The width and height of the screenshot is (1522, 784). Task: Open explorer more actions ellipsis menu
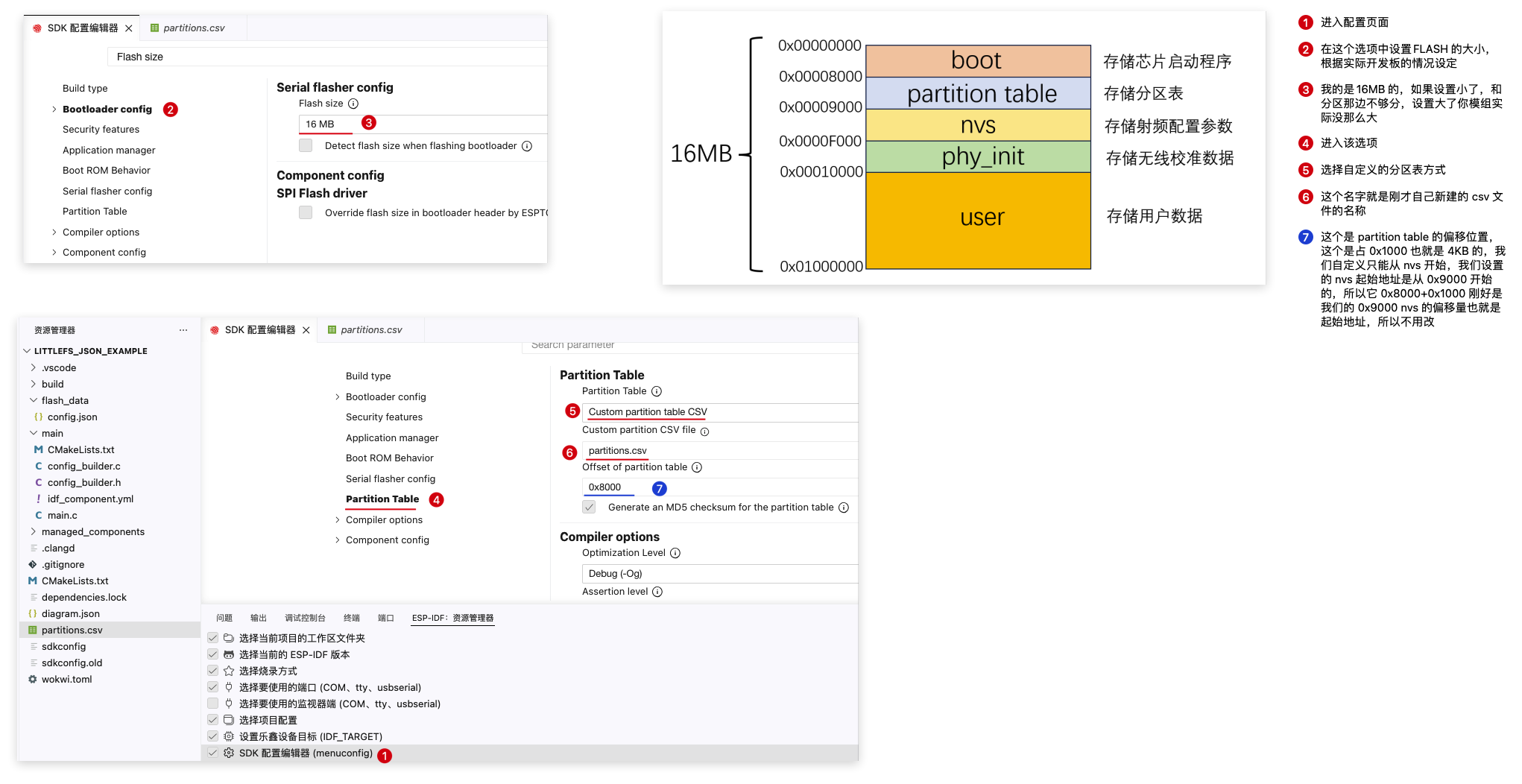tap(183, 330)
